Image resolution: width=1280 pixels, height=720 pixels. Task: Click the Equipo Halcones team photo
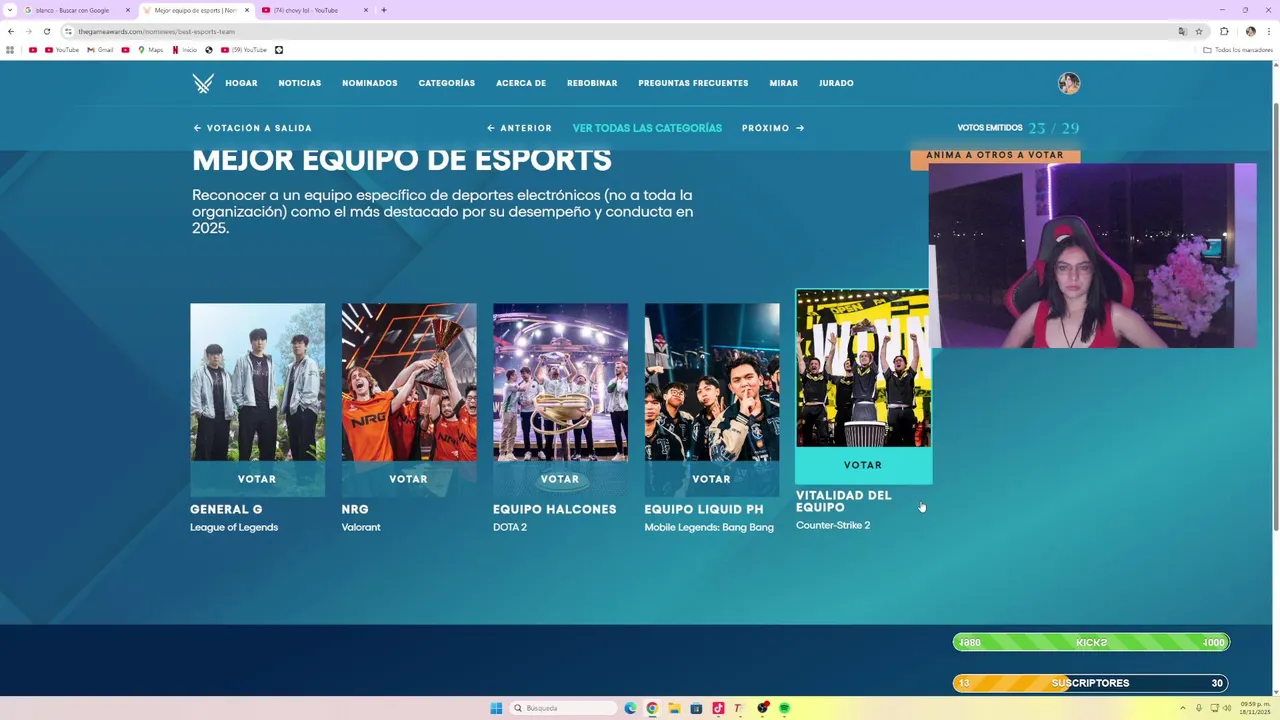(560, 382)
